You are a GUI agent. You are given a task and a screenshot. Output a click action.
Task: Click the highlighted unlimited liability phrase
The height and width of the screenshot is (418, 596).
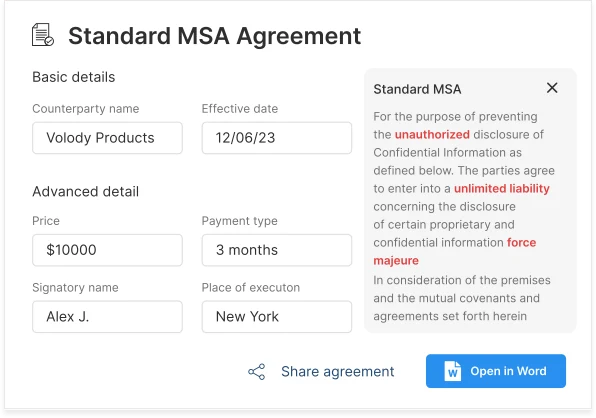pos(502,188)
